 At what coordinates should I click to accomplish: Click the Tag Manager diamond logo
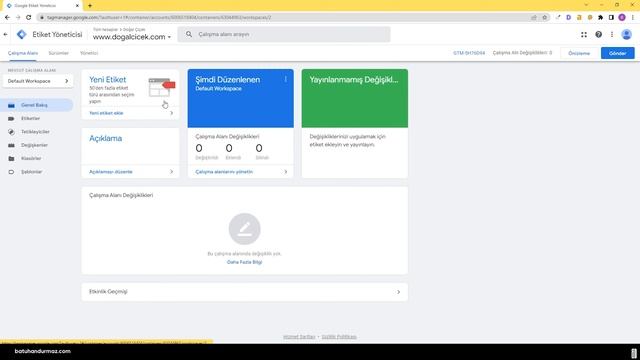22,35
